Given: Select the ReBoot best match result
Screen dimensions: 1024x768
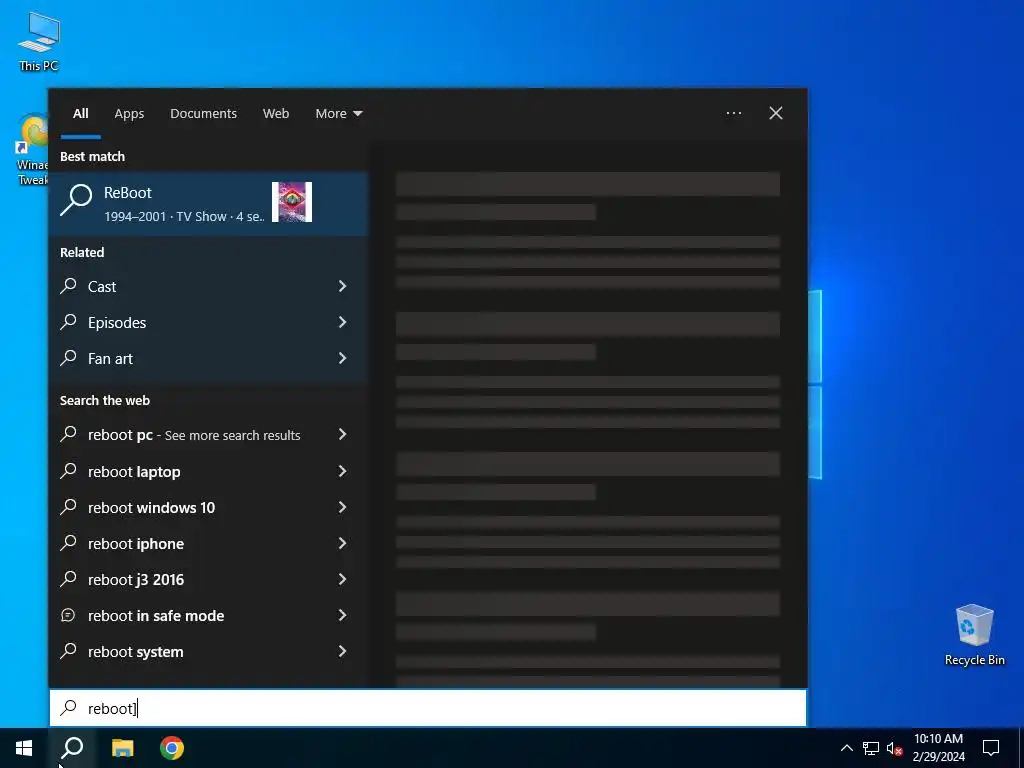Looking at the screenshot, I should [x=209, y=203].
